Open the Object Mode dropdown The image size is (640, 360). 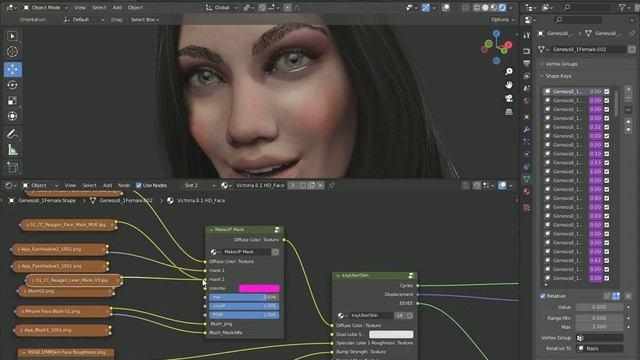click(45, 7)
